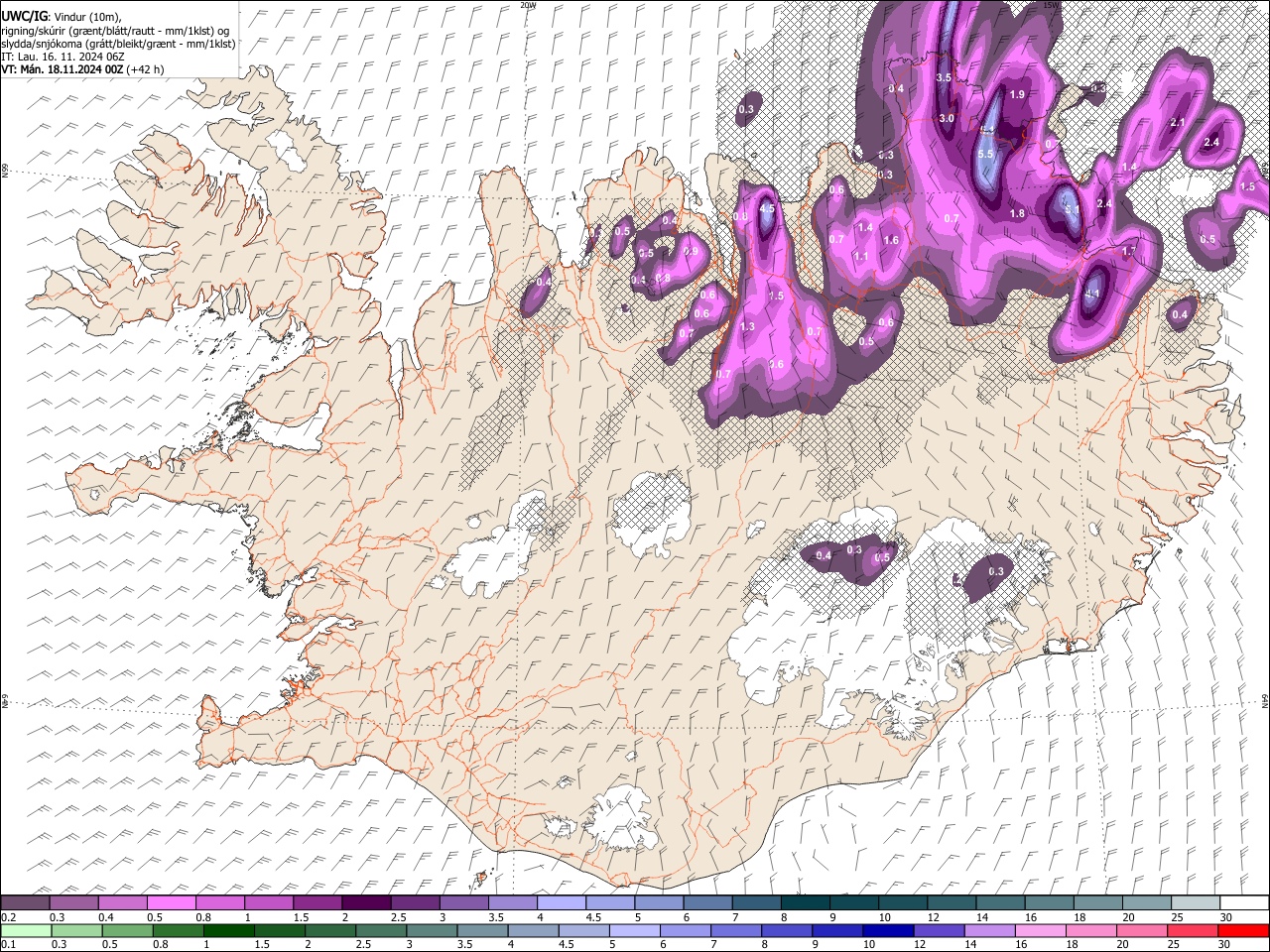Click the 'UWC/IG: Vindur (10m)' title line
This screenshot has width=1270, height=952.
point(60,17)
